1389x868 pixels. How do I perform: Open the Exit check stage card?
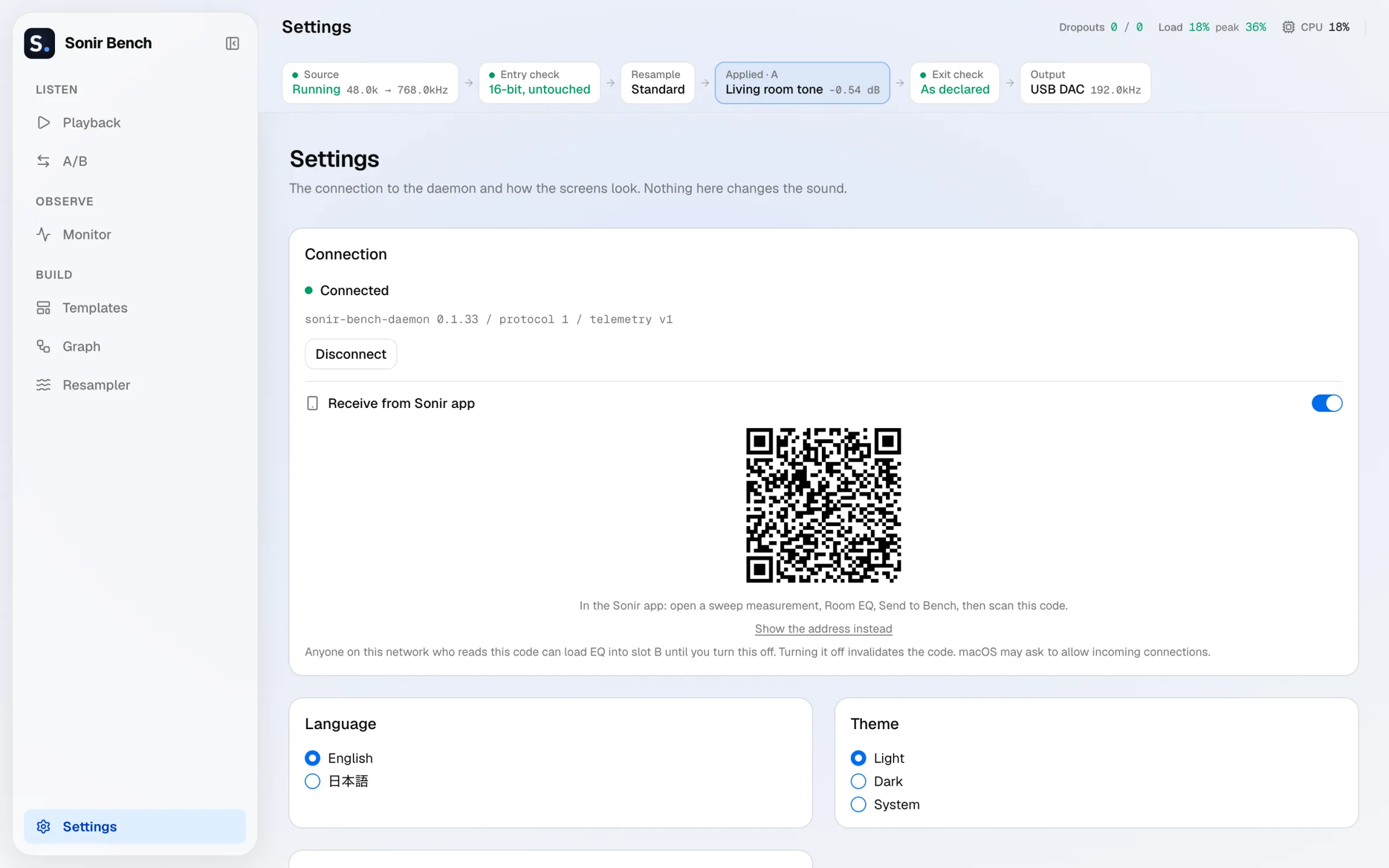tap(955, 83)
